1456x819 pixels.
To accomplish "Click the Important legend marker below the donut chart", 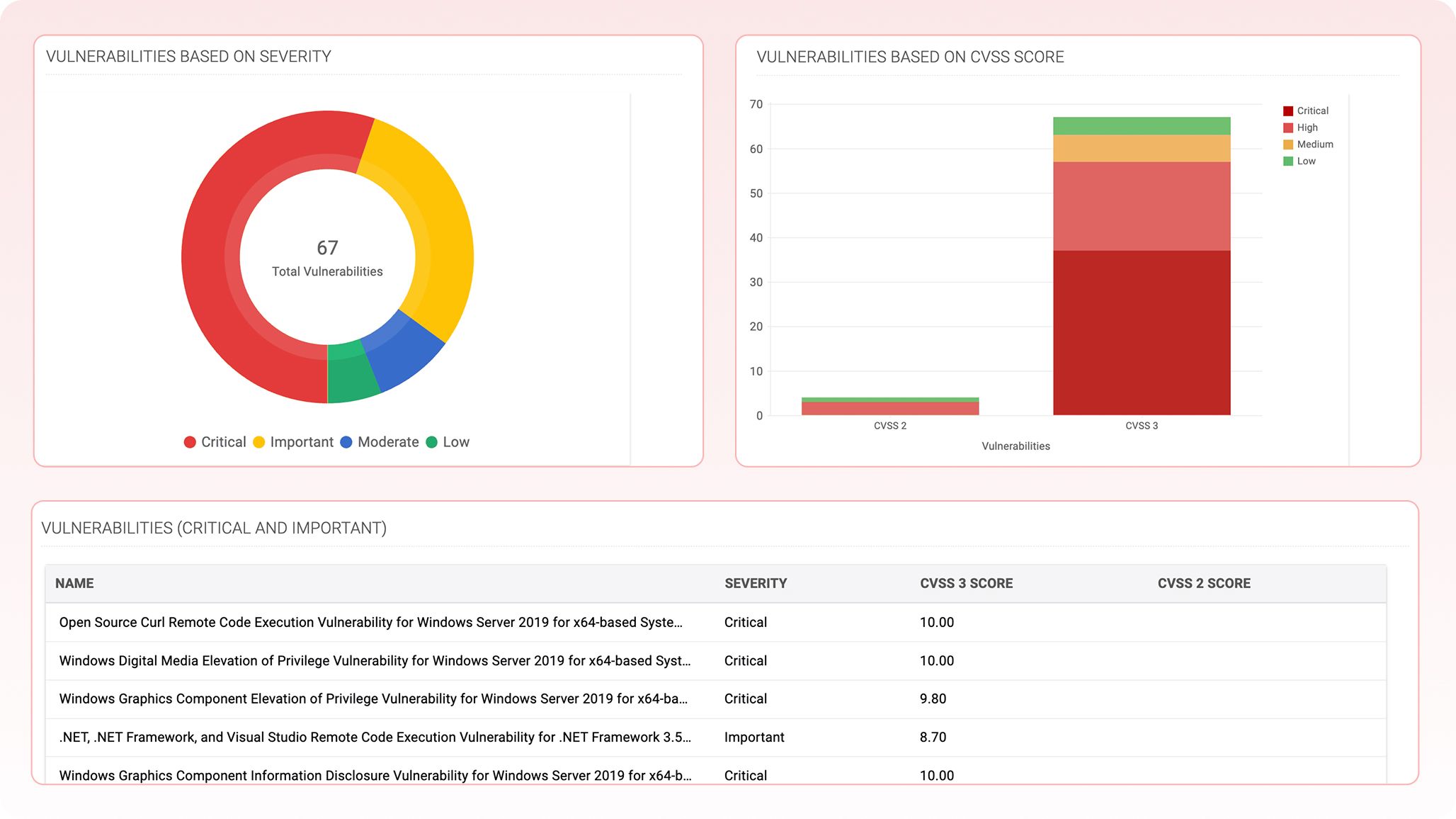I will click(258, 441).
